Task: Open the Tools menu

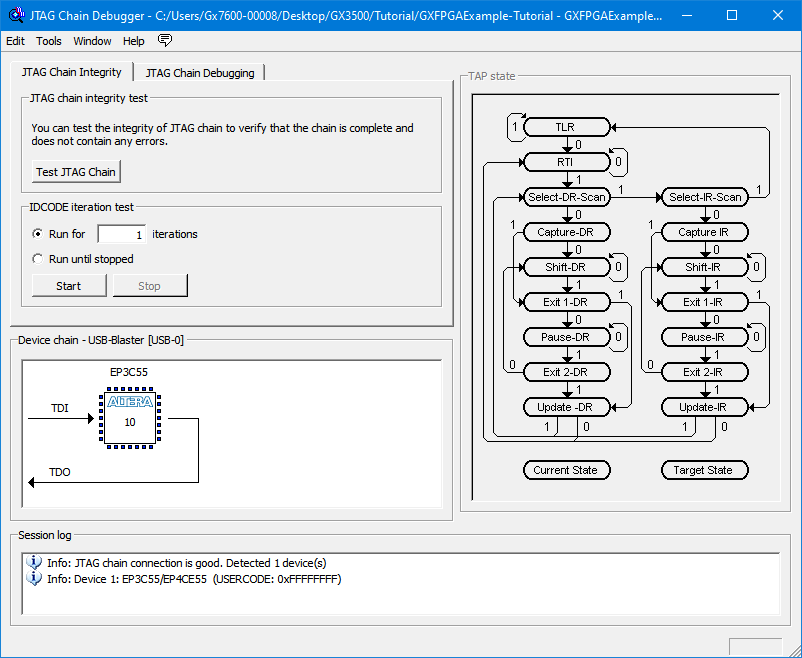Action: [49, 40]
